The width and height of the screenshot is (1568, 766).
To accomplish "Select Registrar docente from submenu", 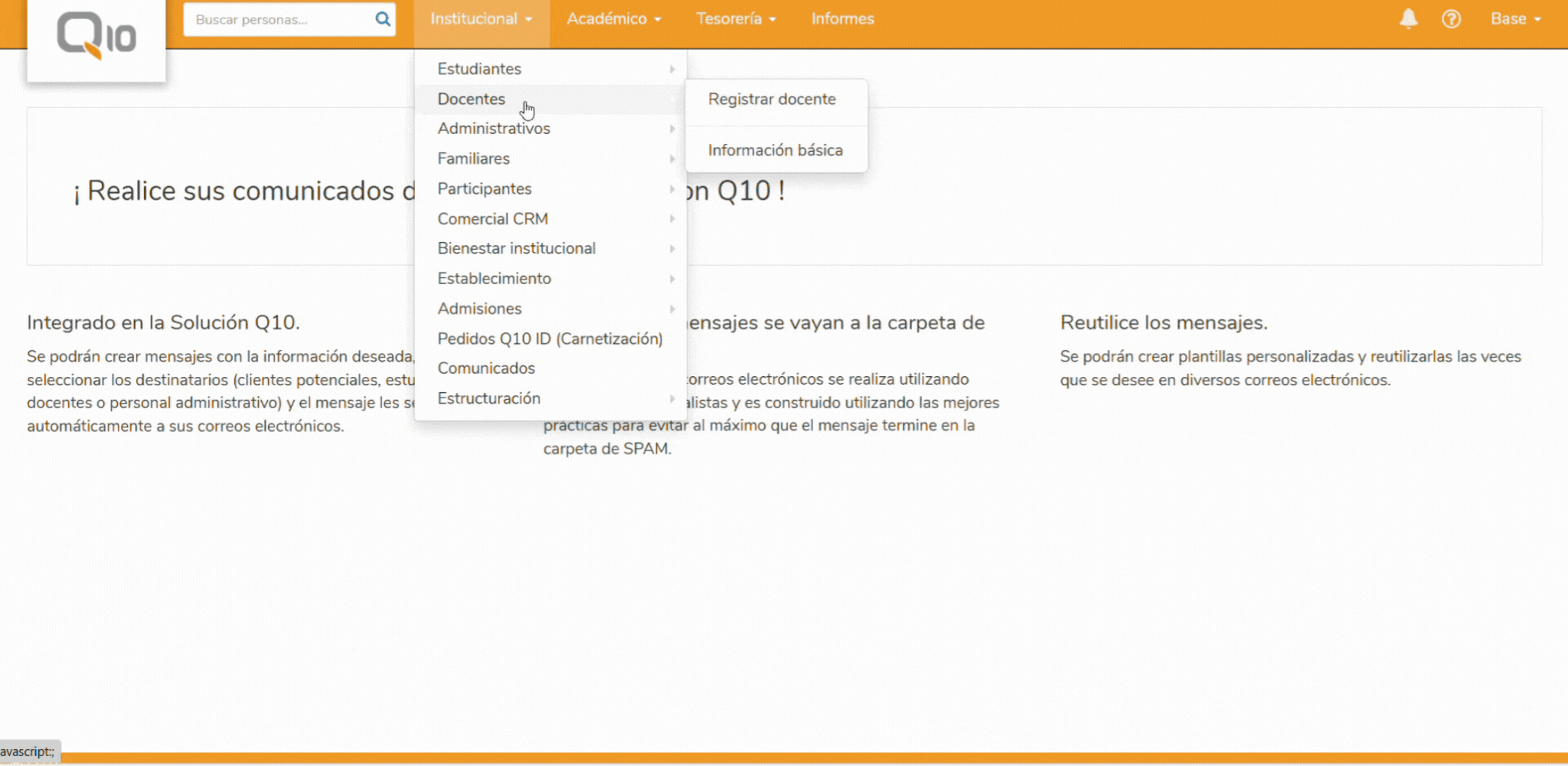I will point(772,100).
